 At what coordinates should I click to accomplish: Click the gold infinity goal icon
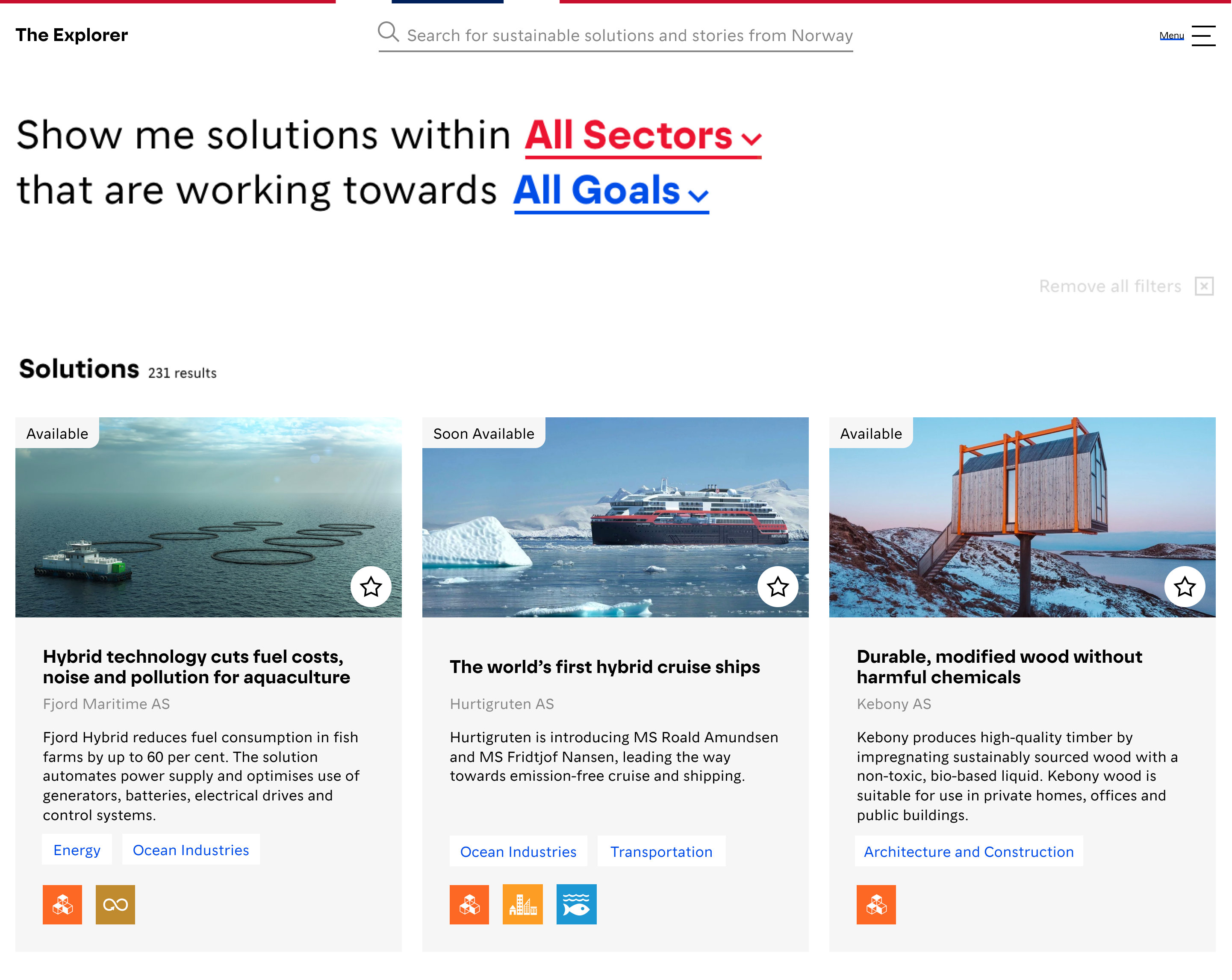click(x=115, y=905)
